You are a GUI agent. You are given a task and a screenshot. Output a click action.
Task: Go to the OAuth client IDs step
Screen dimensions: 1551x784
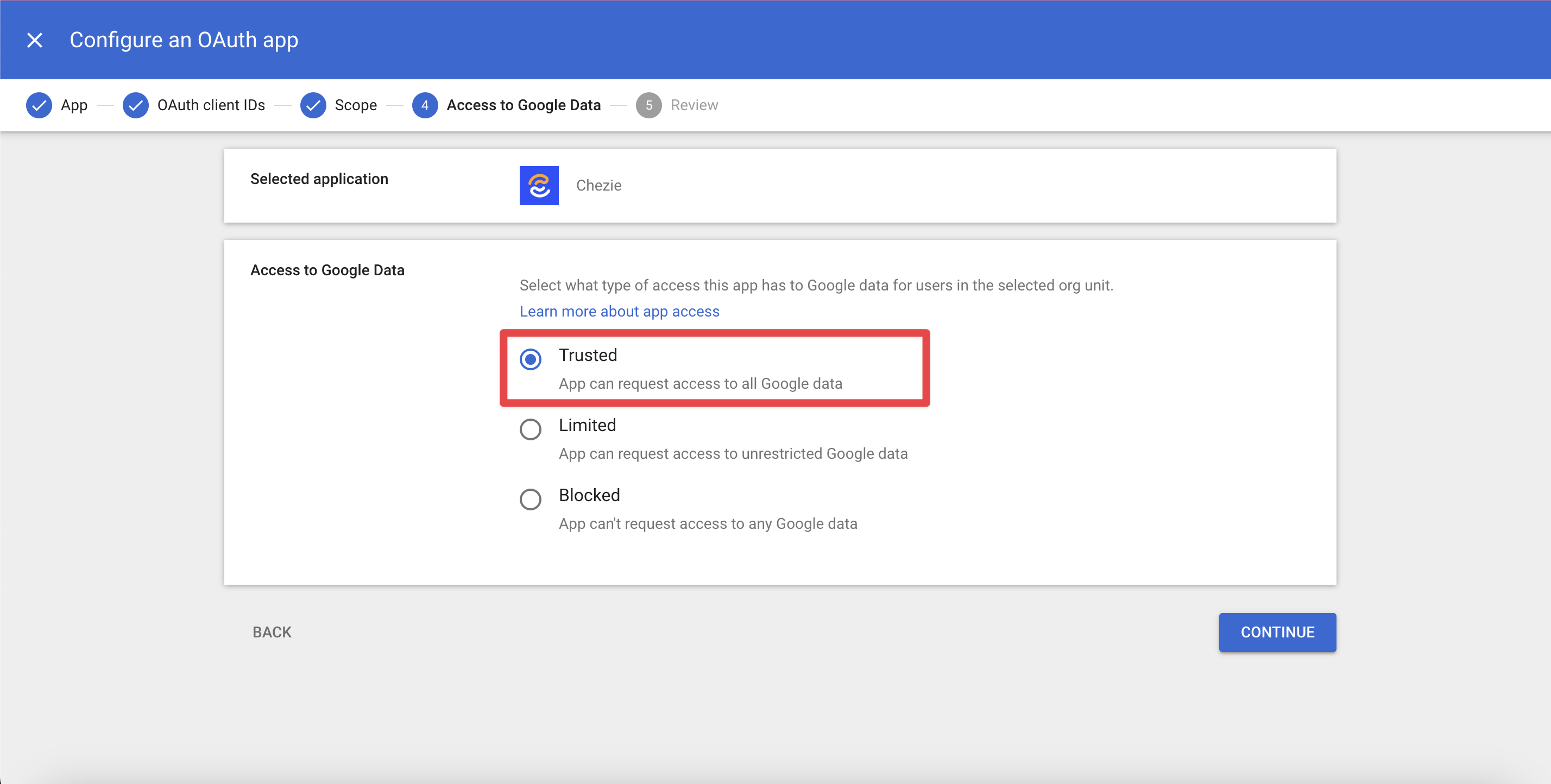(211, 105)
